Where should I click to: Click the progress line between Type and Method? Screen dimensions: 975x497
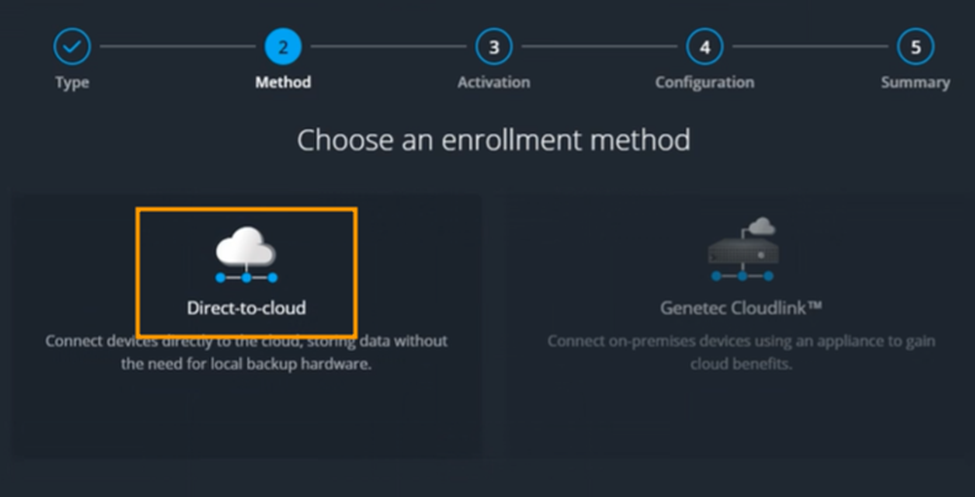(177, 46)
